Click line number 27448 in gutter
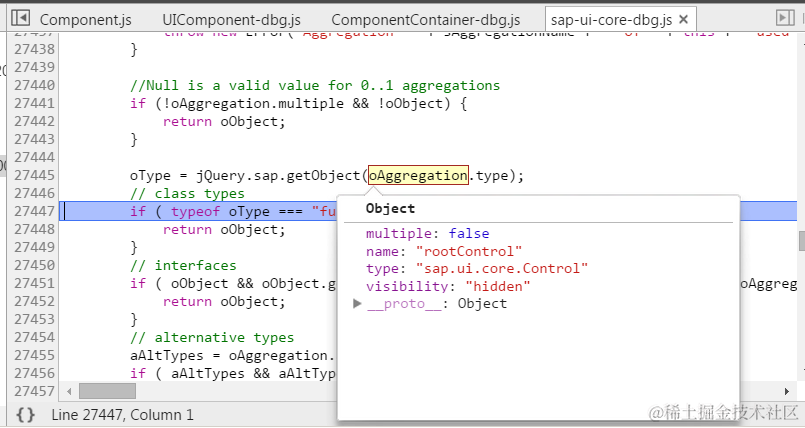The width and height of the screenshot is (805, 428). (34, 229)
